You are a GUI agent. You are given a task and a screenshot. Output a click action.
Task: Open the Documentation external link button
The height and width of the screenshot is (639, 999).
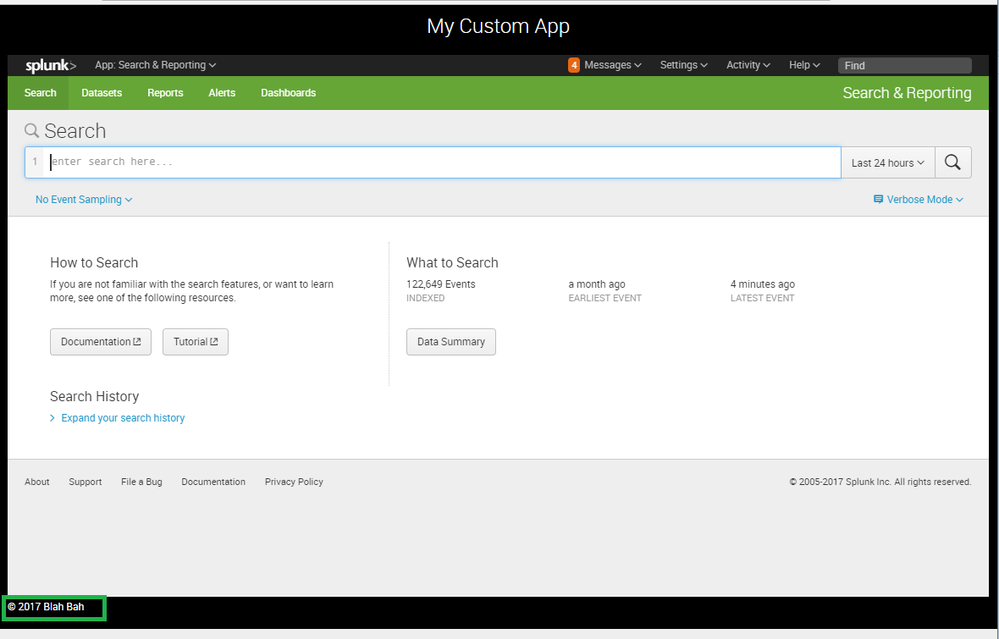101,341
